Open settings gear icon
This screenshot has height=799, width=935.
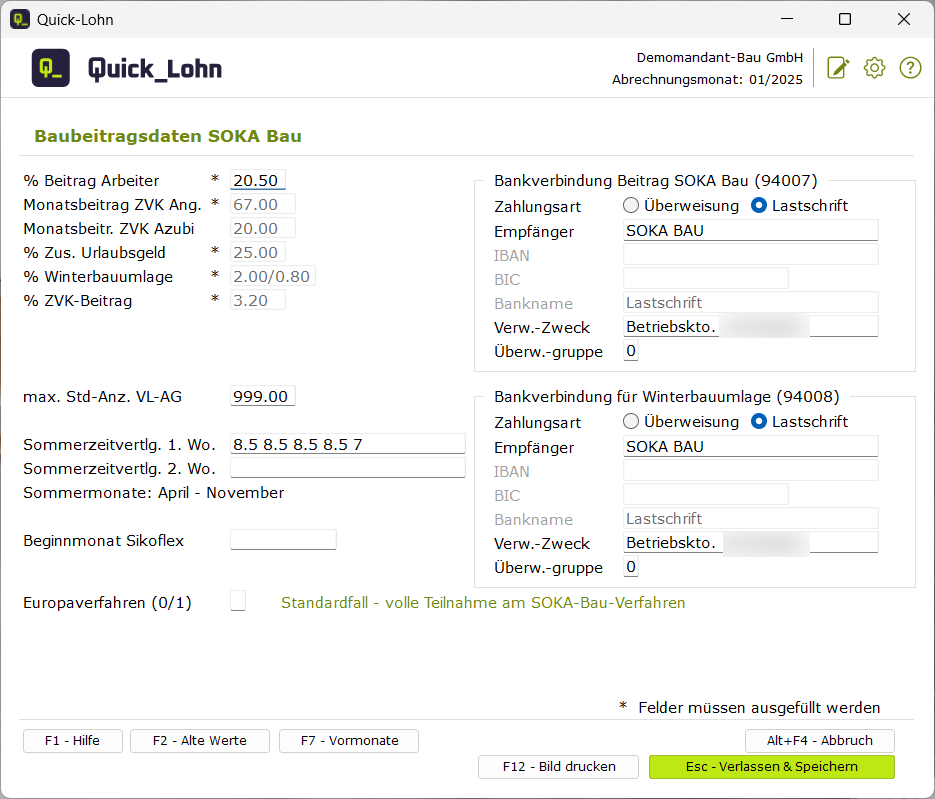pyautogui.click(x=874, y=68)
